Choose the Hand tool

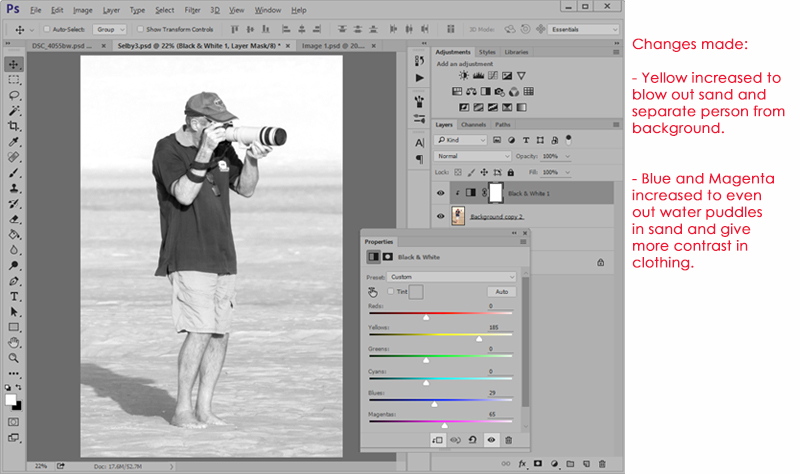[x=14, y=342]
